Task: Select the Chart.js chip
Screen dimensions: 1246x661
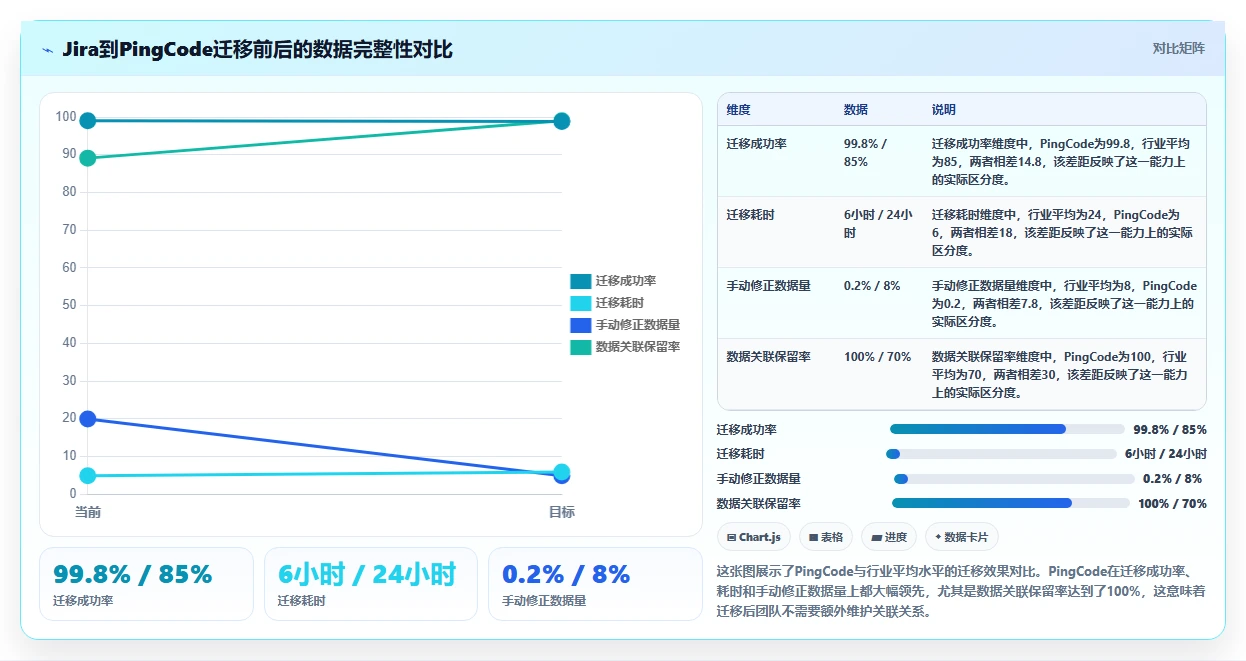Action: (754, 537)
